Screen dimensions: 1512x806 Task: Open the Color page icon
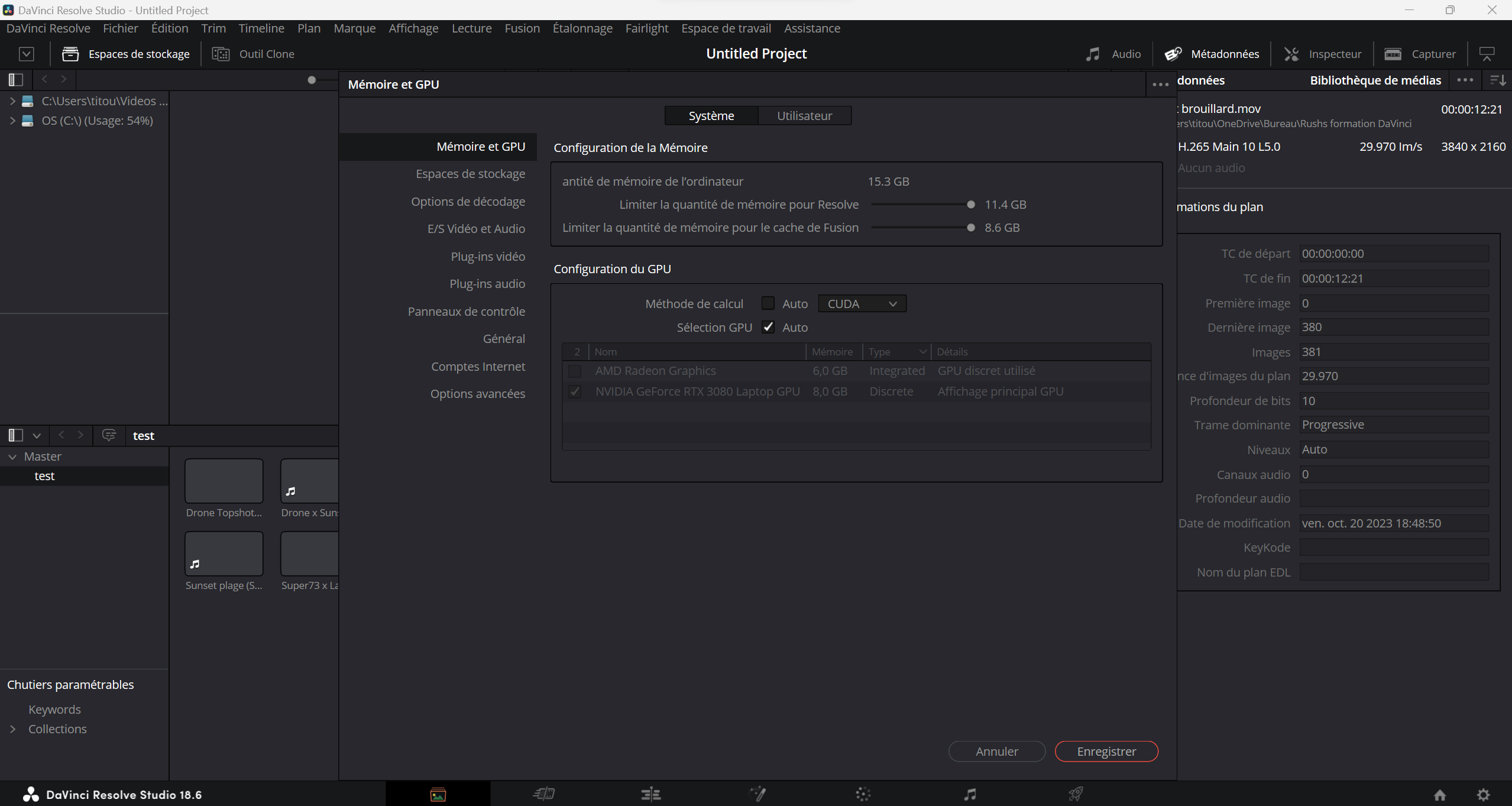pos(863,794)
